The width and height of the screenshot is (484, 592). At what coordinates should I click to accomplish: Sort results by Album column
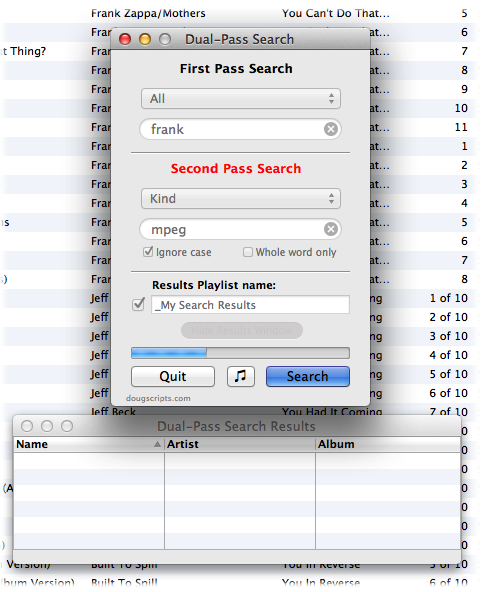[x=388, y=444]
